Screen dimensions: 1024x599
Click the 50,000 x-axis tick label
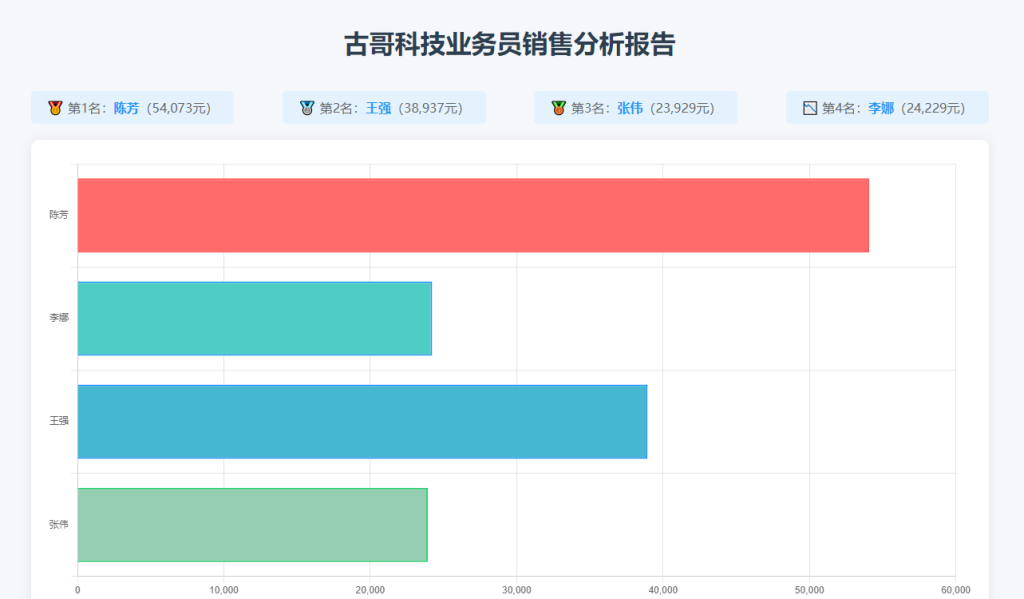pyautogui.click(x=809, y=590)
